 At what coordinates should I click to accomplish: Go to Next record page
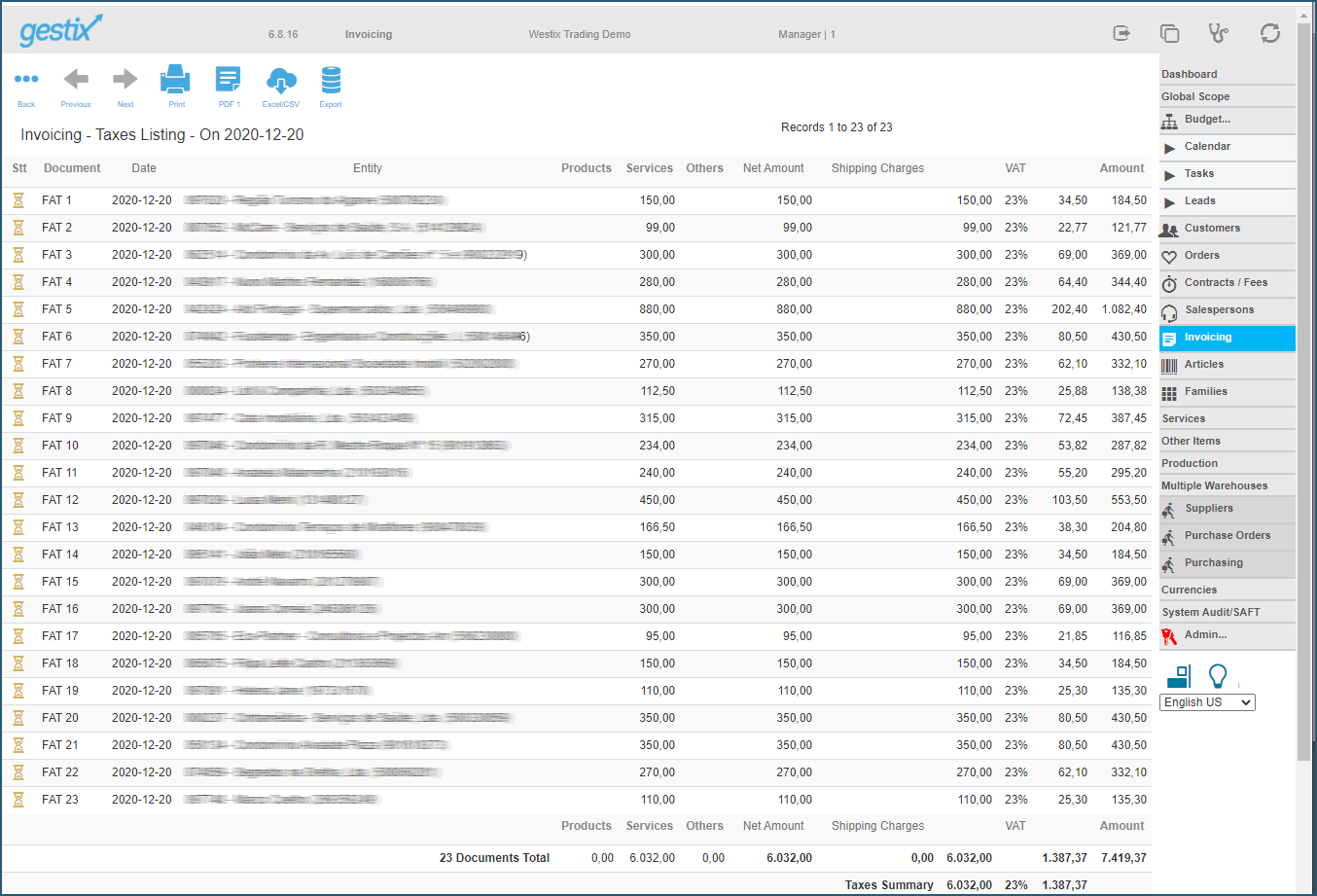point(125,79)
